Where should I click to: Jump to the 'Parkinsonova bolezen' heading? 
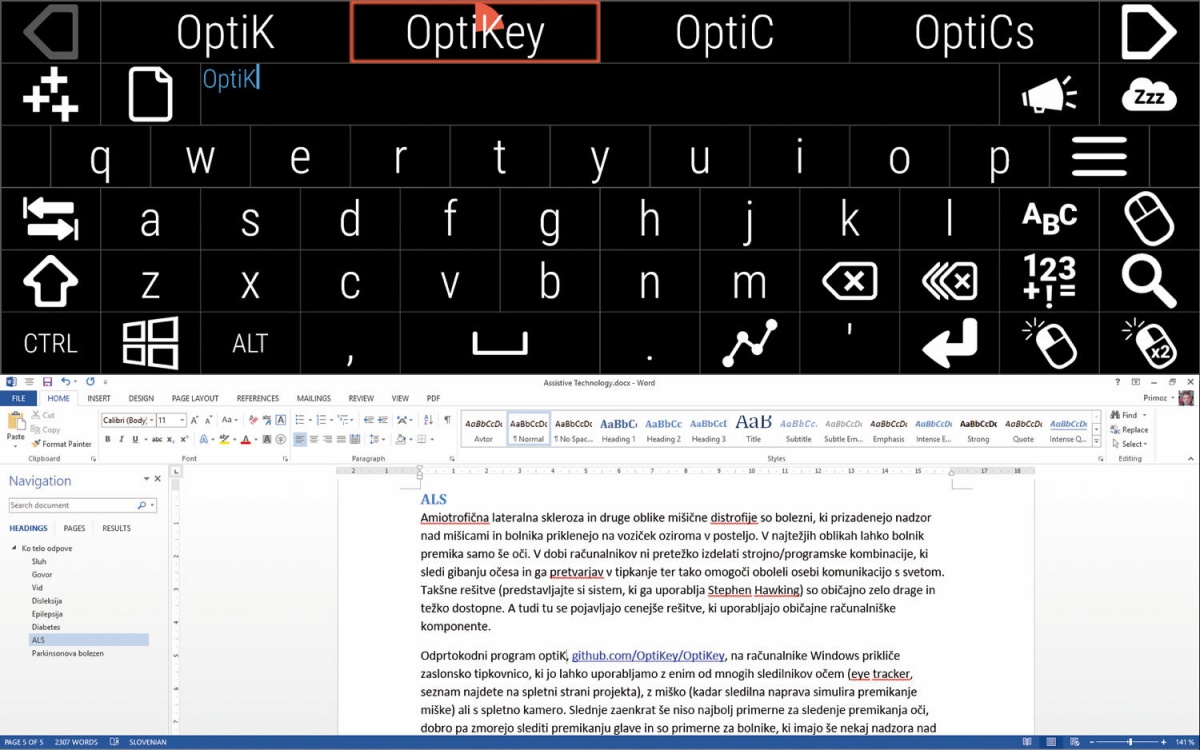coord(67,653)
